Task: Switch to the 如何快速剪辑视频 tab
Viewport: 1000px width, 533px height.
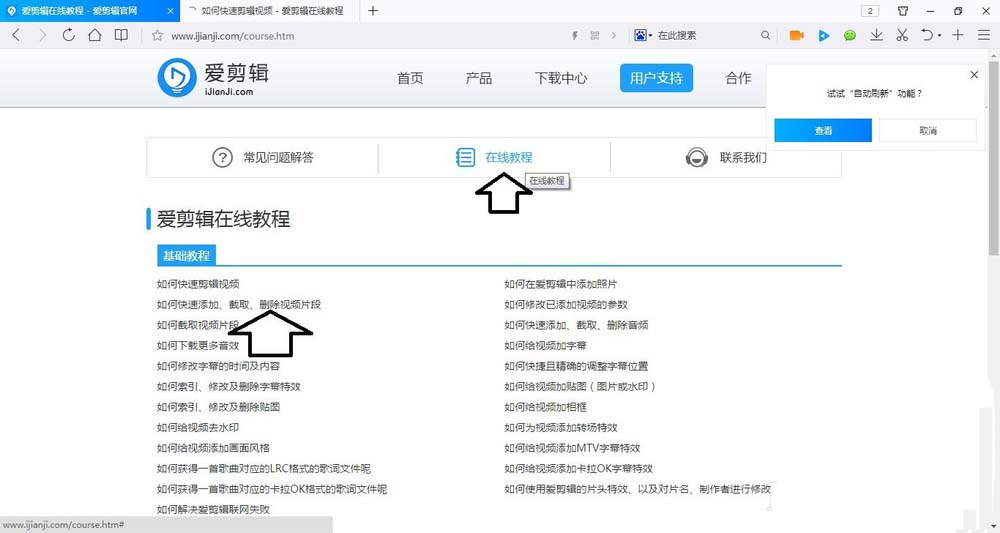Action: [271, 11]
